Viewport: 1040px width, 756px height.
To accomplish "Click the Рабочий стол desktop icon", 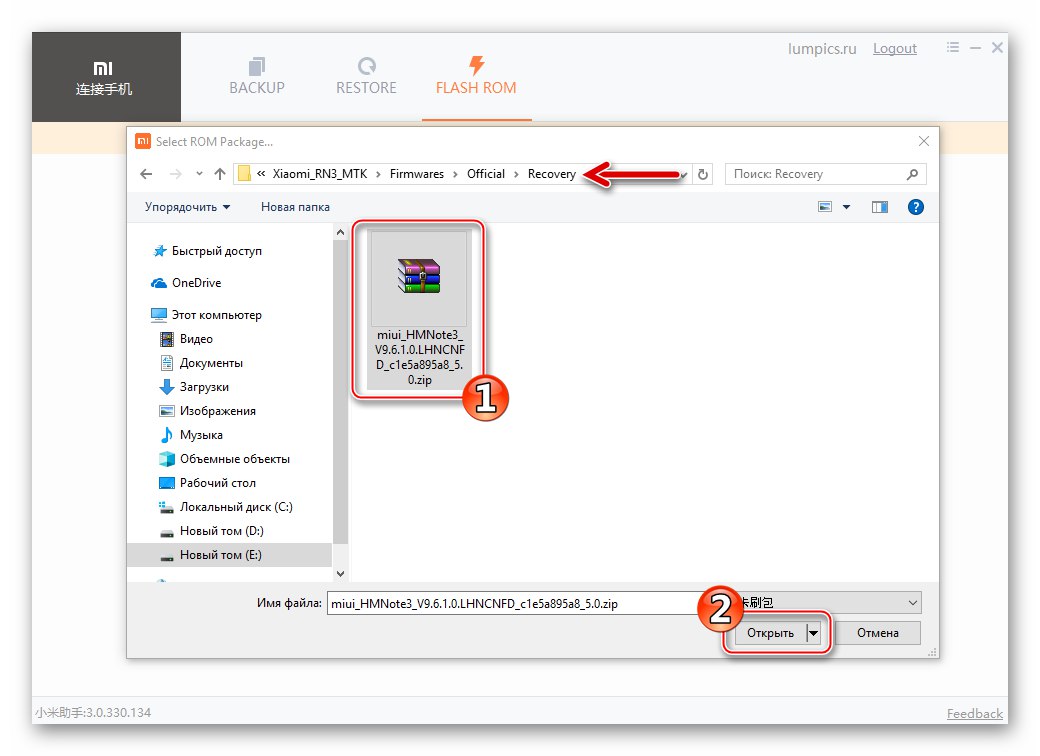I will tap(167, 483).
